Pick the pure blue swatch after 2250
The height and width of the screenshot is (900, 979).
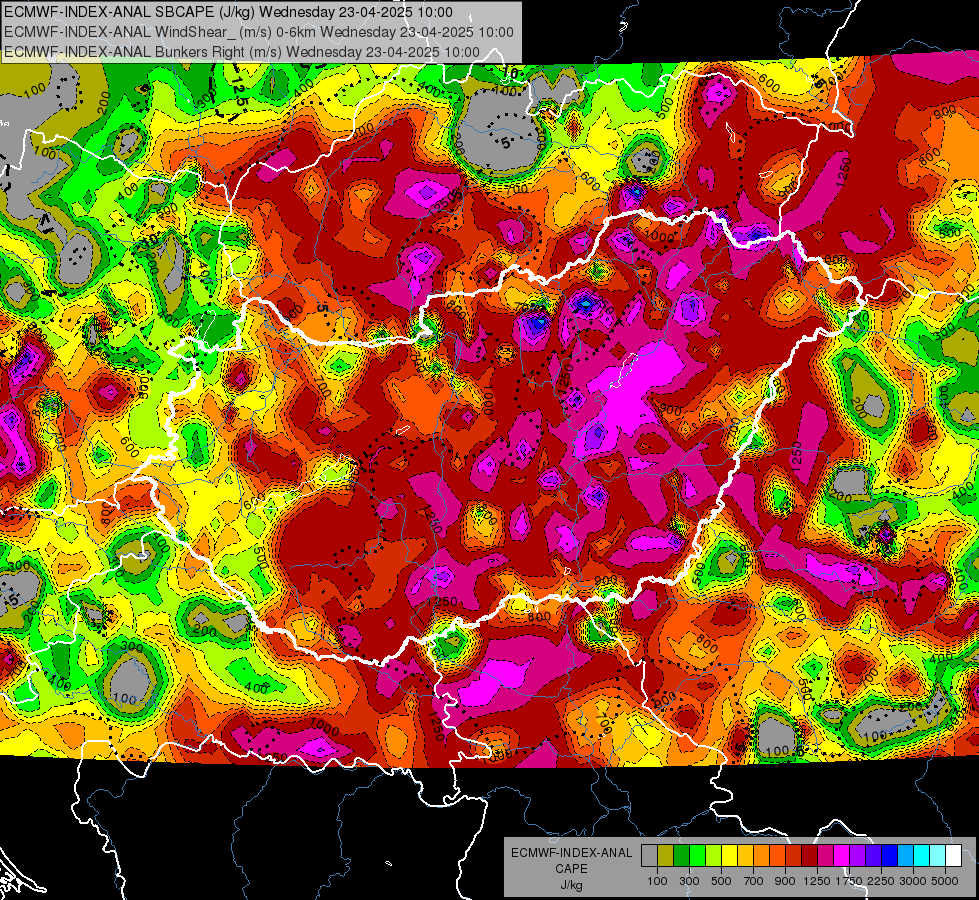(890, 855)
